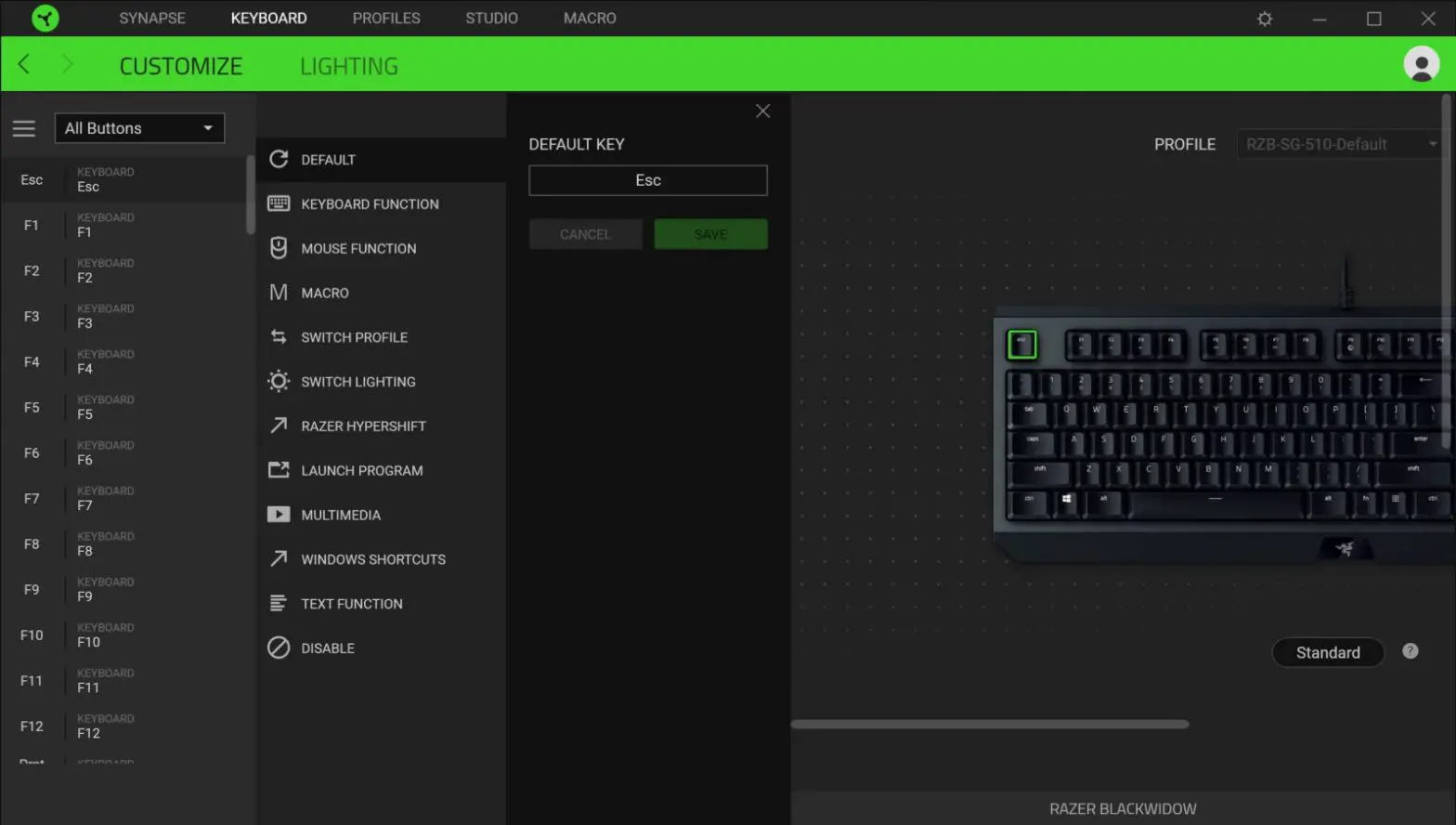Image resolution: width=1456 pixels, height=825 pixels.
Task: Click the Mouse Function mouse icon
Action: click(279, 247)
